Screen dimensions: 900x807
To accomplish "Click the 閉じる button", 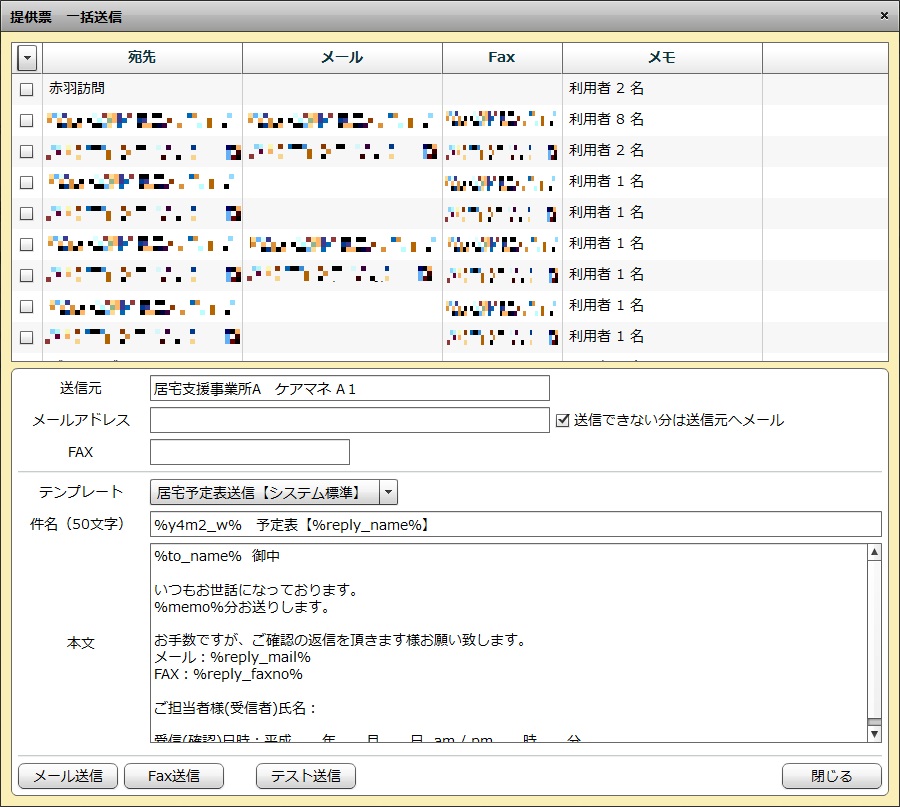I will (831, 776).
